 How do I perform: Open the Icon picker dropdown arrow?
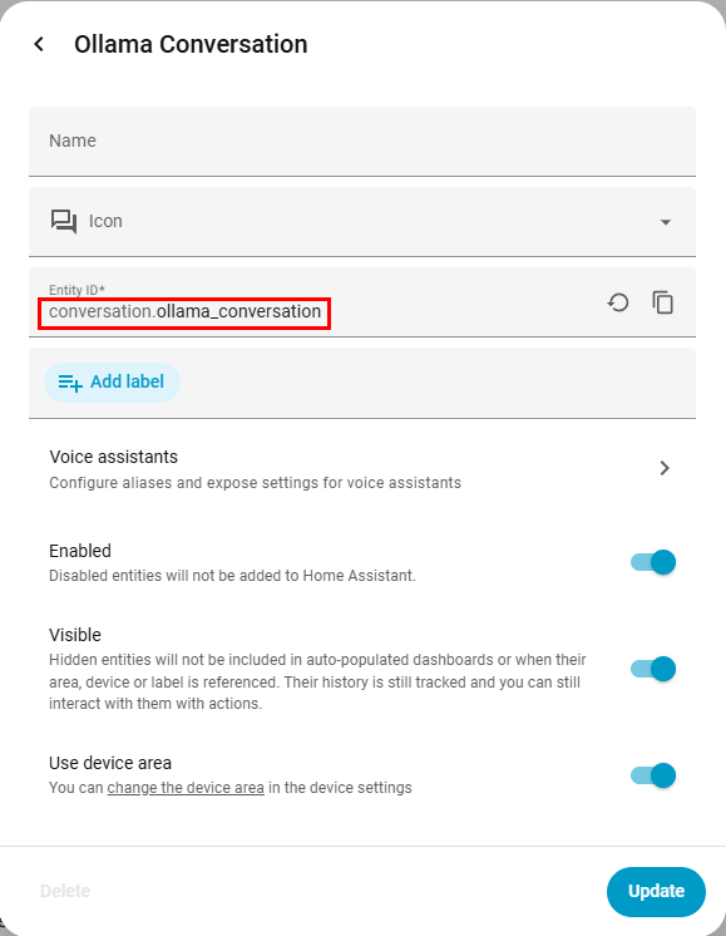666,222
